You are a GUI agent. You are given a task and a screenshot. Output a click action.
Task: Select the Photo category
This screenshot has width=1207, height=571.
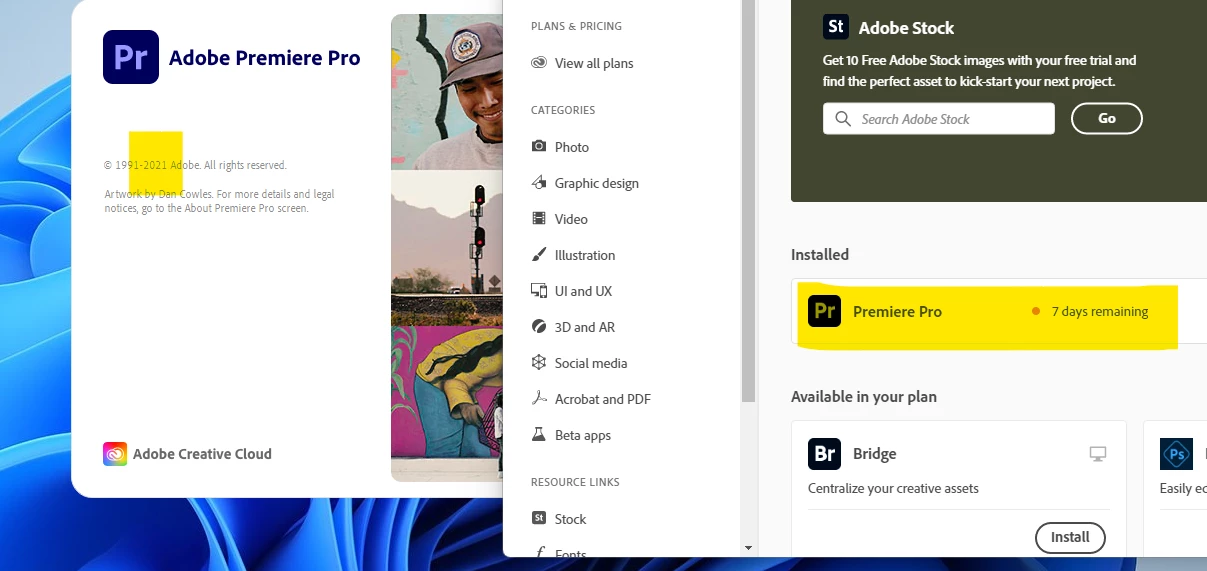(x=572, y=147)
